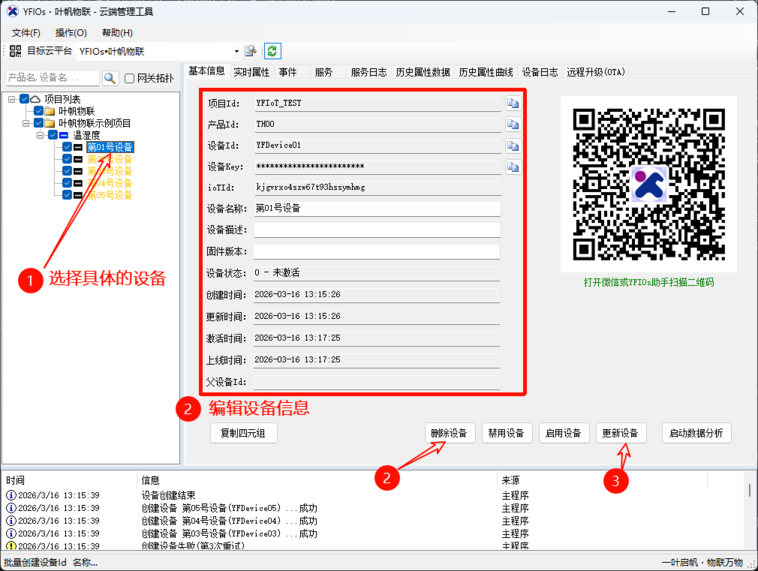The width and height of the screenshot is (758, 571).
Task: Toggle the 第01号设备 checkbox
Action: pos(67,147)
